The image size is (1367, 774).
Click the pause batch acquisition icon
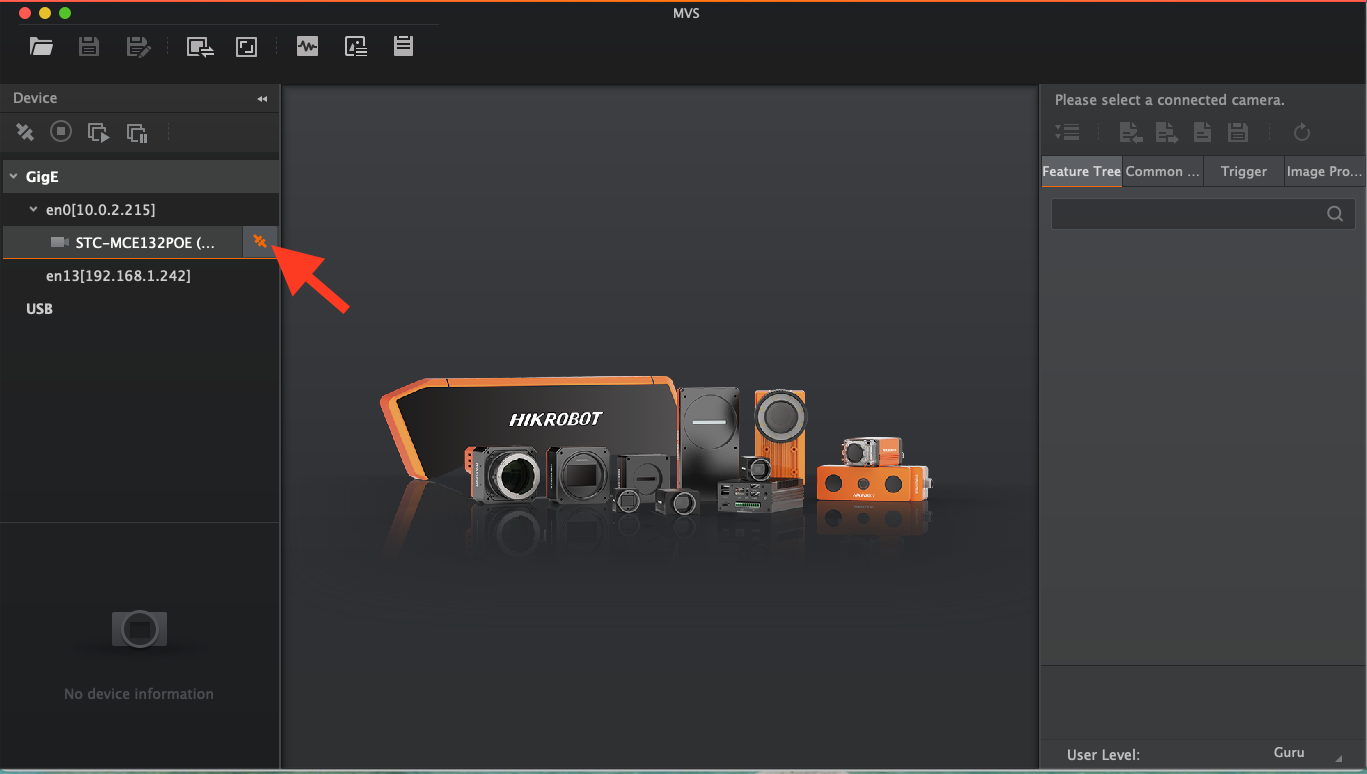coord(137,132)
